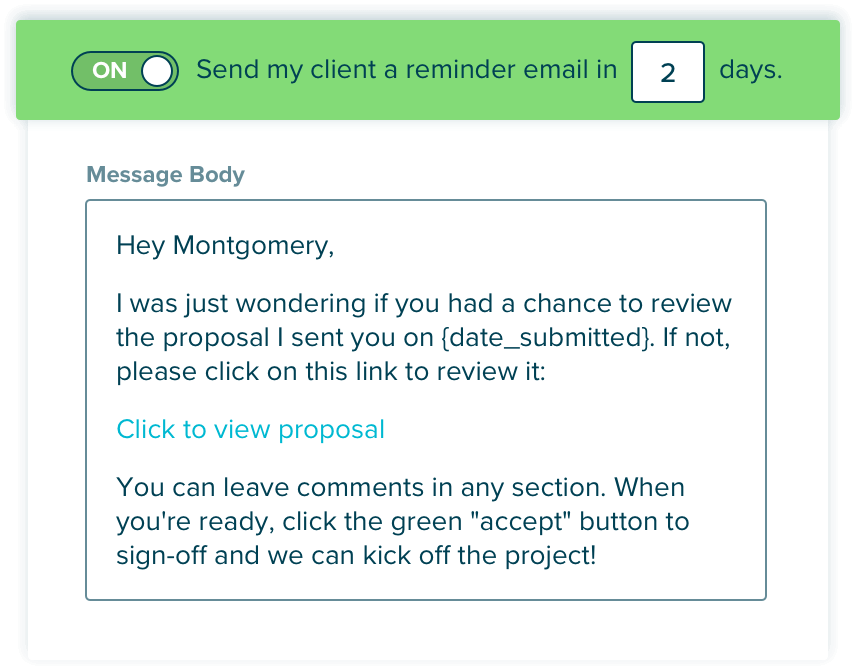Click the "Message Body" field label
The image size is (856, 672).
click(x=165, y=175)
